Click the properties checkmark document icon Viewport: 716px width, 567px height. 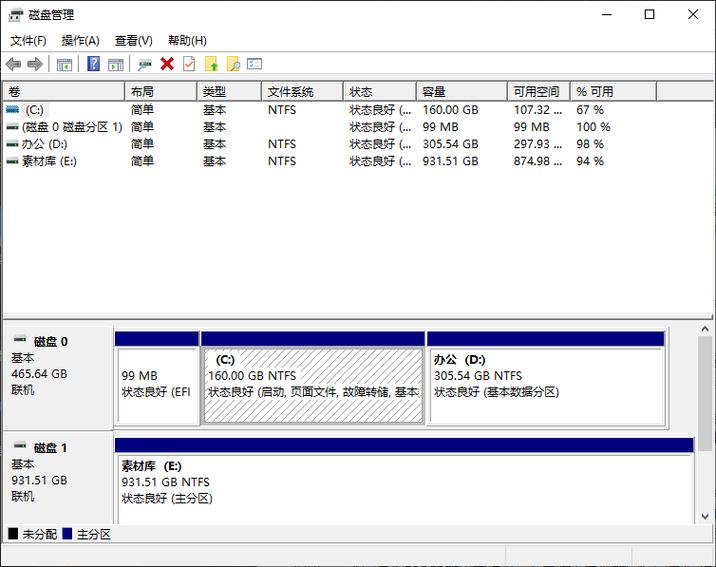[189, 64]
